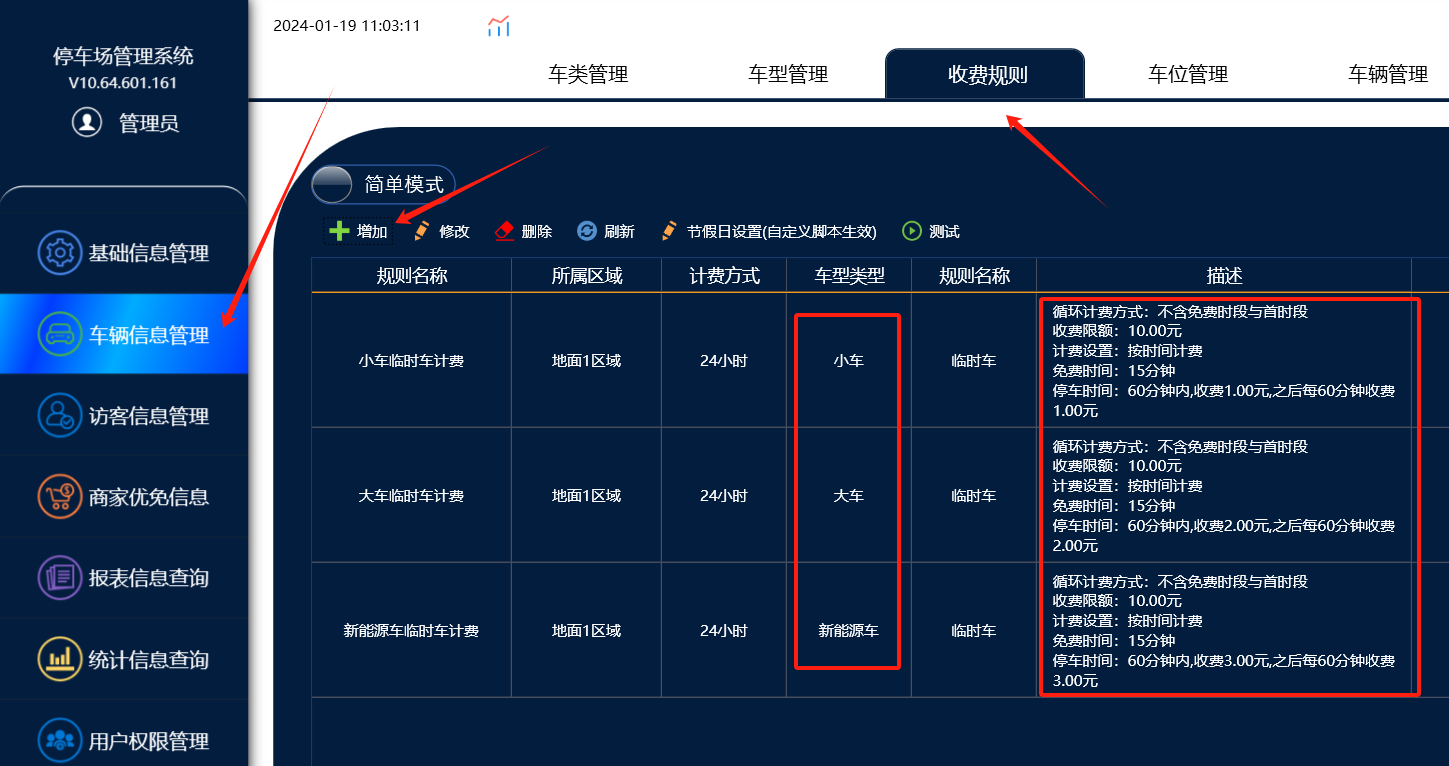The height and width of the screenshot is (766, 1449).
Task: Click 24小时 in the 大车临时车计费 row
Action: click(724, 496)
